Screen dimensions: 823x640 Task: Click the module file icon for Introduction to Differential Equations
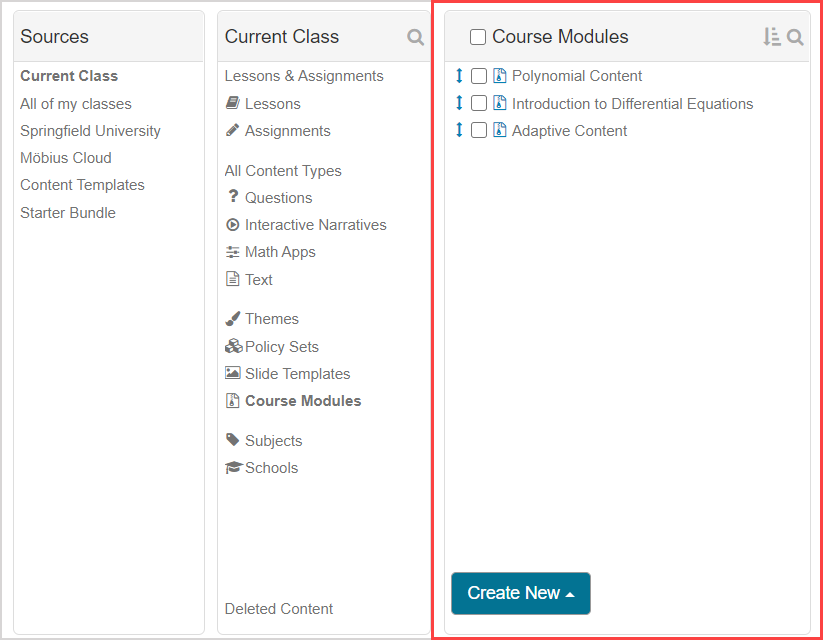point(500,104)
